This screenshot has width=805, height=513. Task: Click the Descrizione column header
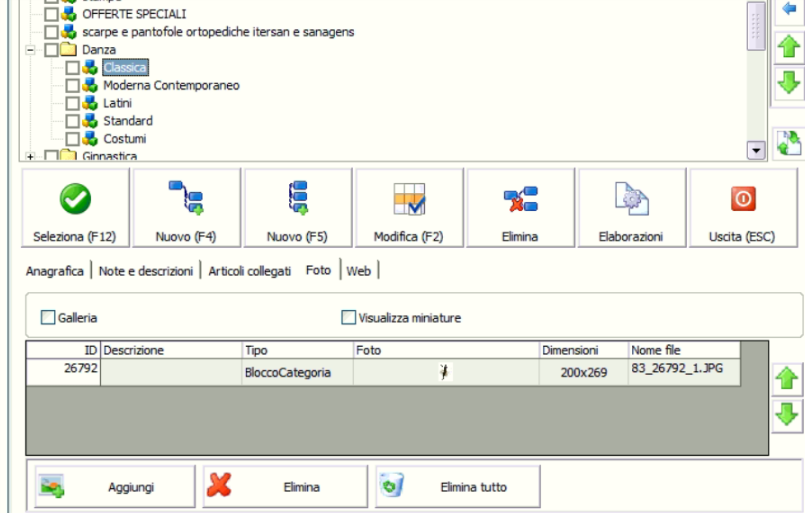(171, 350)
